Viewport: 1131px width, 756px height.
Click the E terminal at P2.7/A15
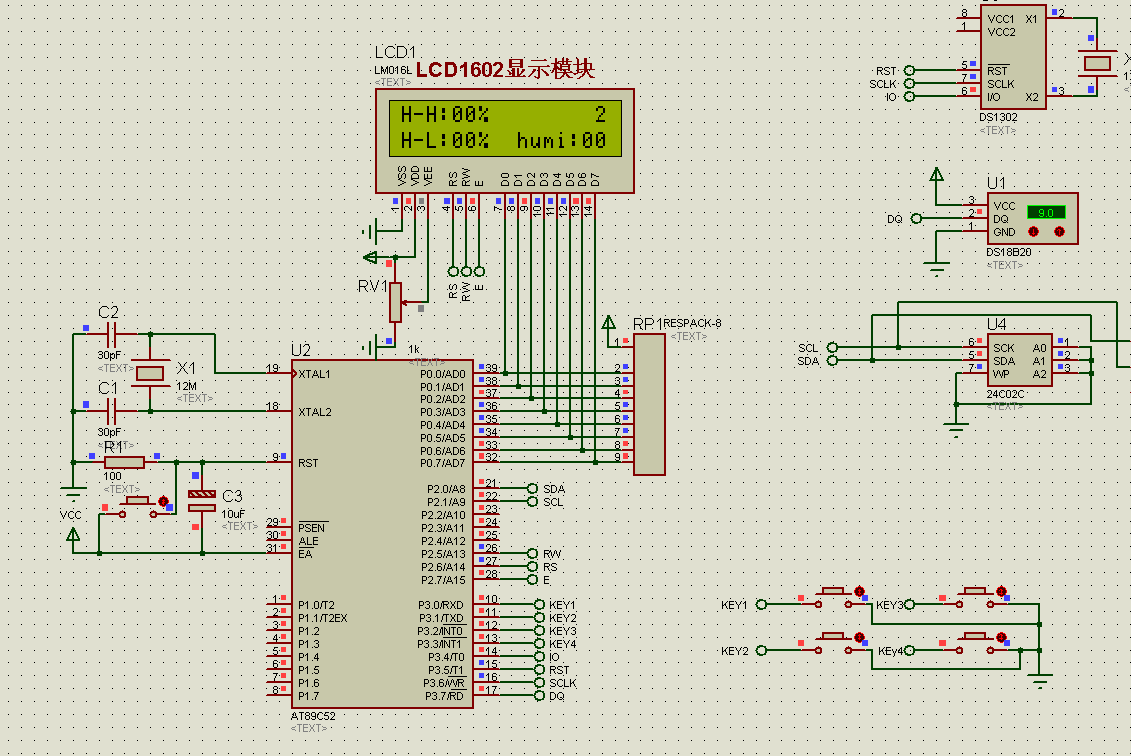532,579
